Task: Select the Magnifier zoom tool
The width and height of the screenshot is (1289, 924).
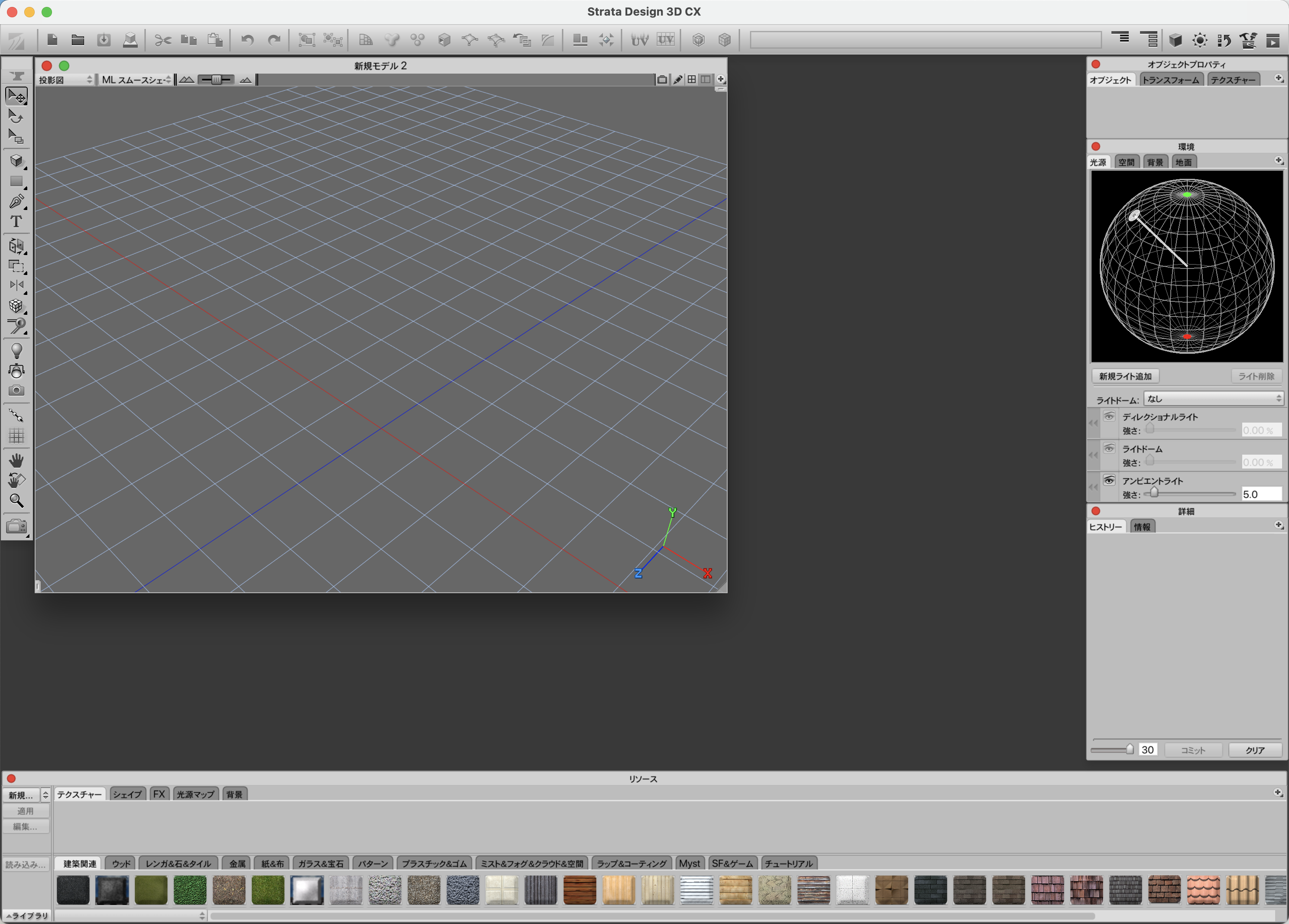Action: click(x=16, y=501)
